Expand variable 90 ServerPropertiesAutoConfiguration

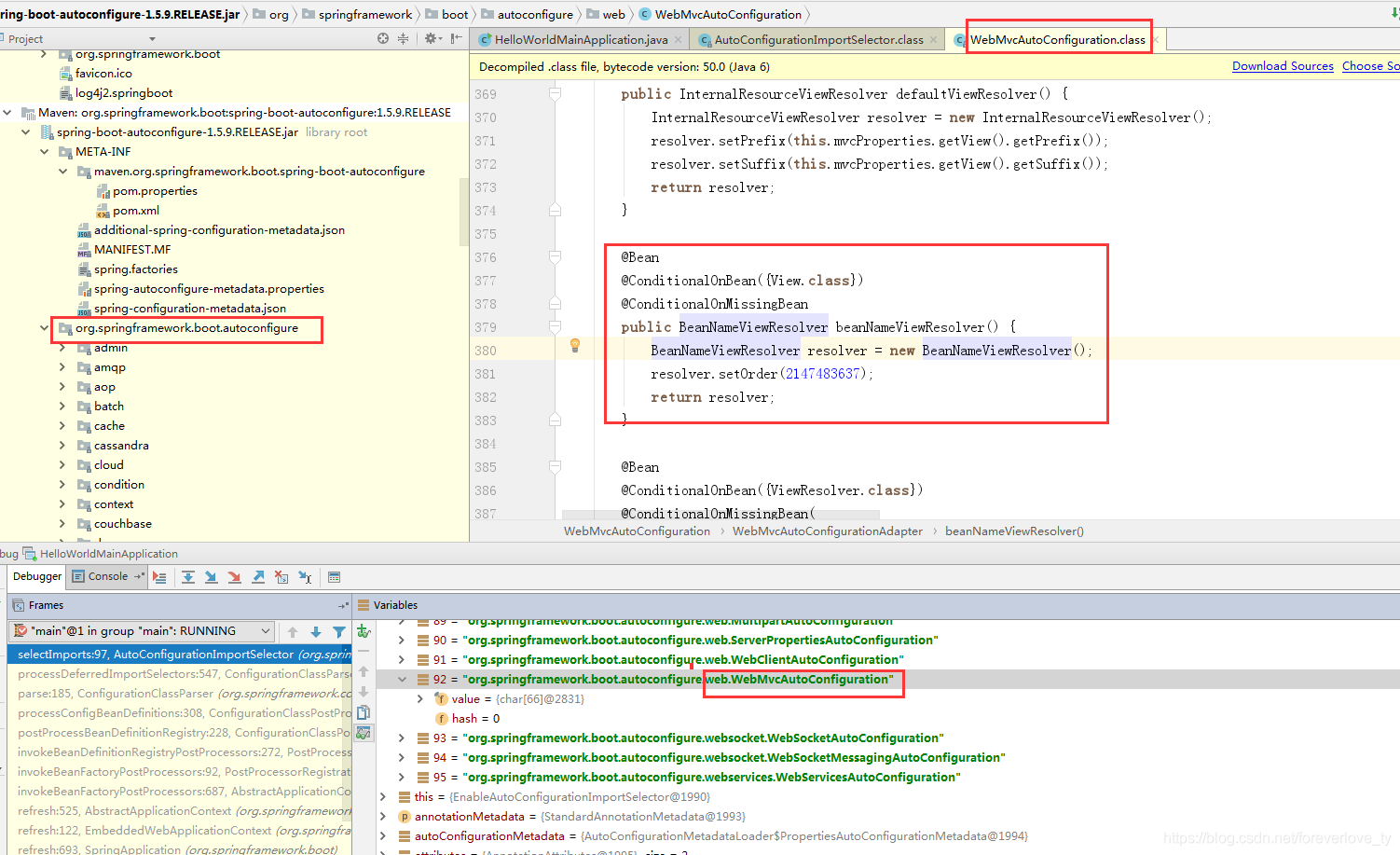(402, 641)
